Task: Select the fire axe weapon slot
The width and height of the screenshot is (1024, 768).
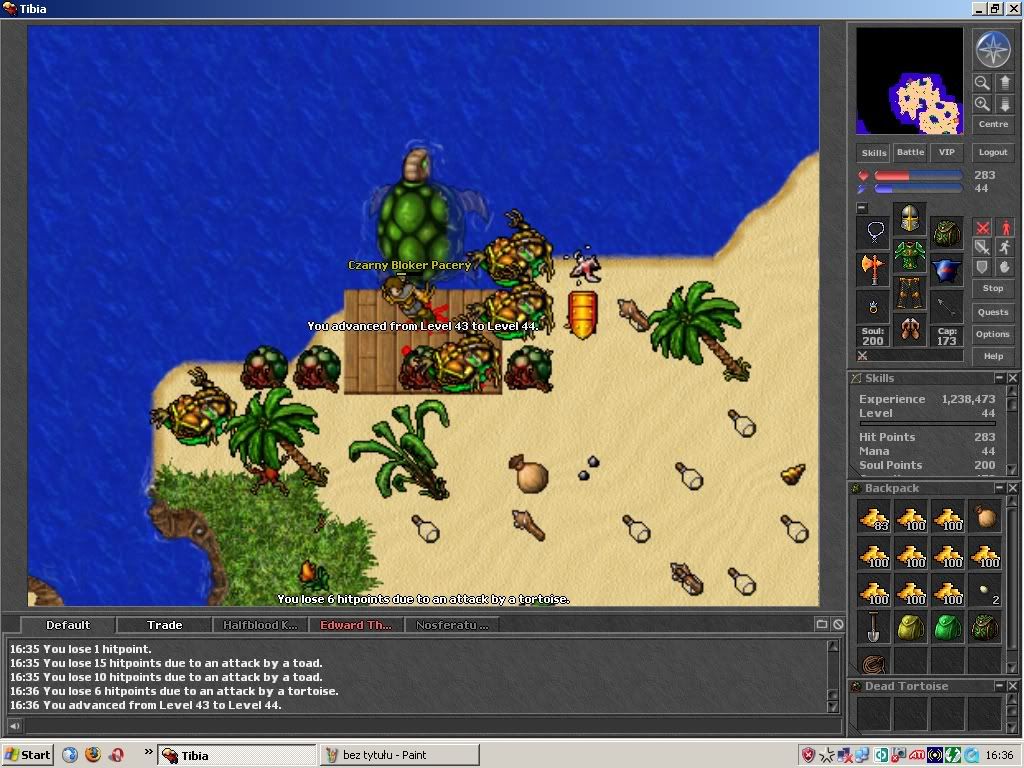Action: [873, 268]
